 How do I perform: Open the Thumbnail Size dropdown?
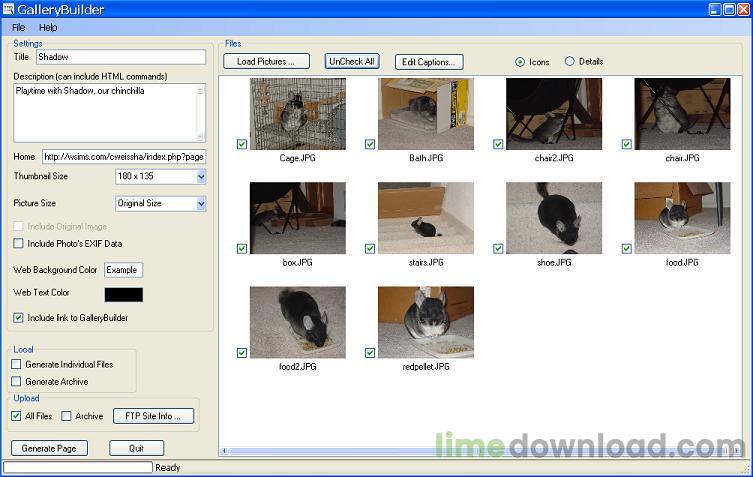(200, 177)
